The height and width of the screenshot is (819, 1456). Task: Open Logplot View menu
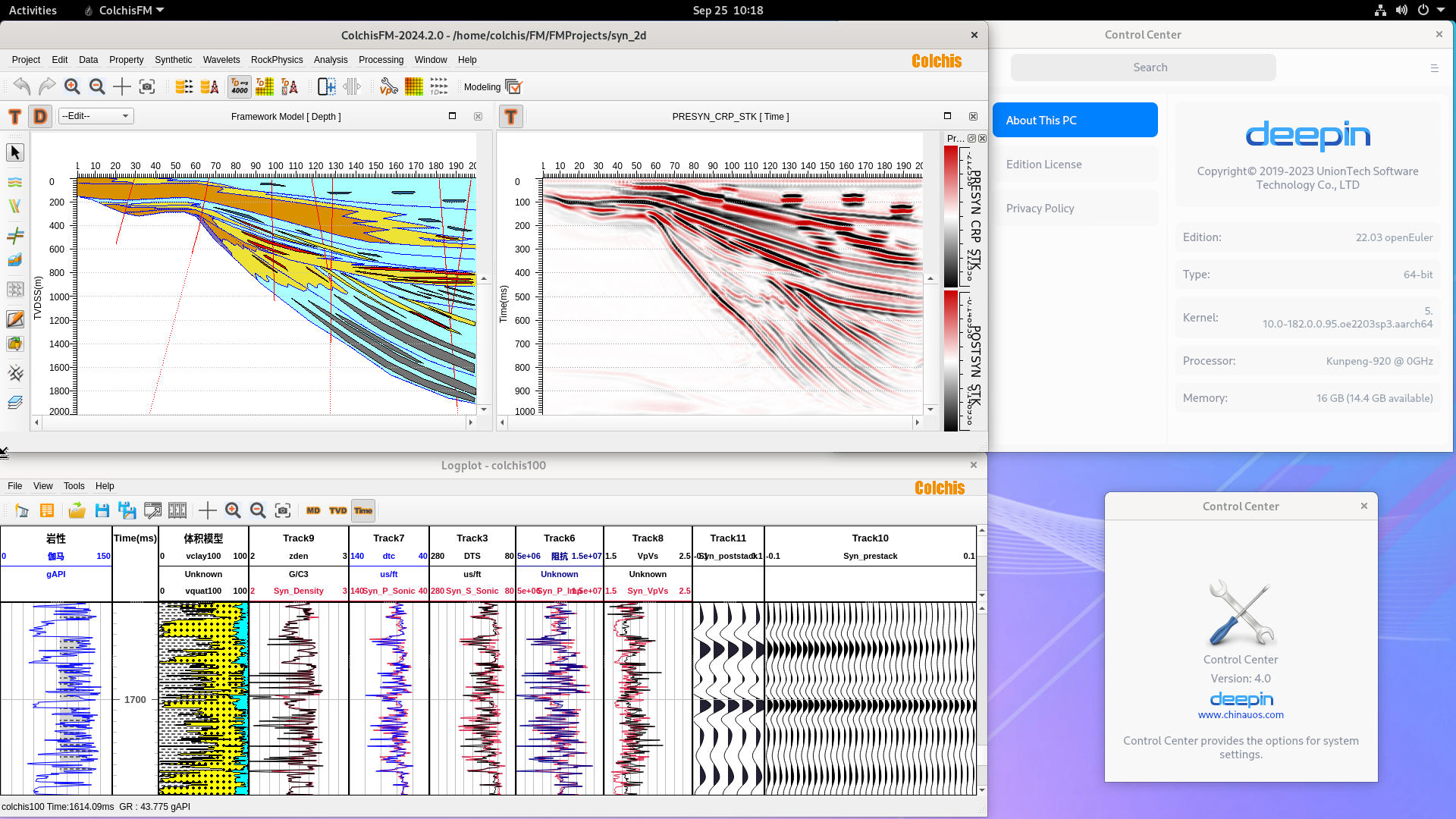(43, 486)
